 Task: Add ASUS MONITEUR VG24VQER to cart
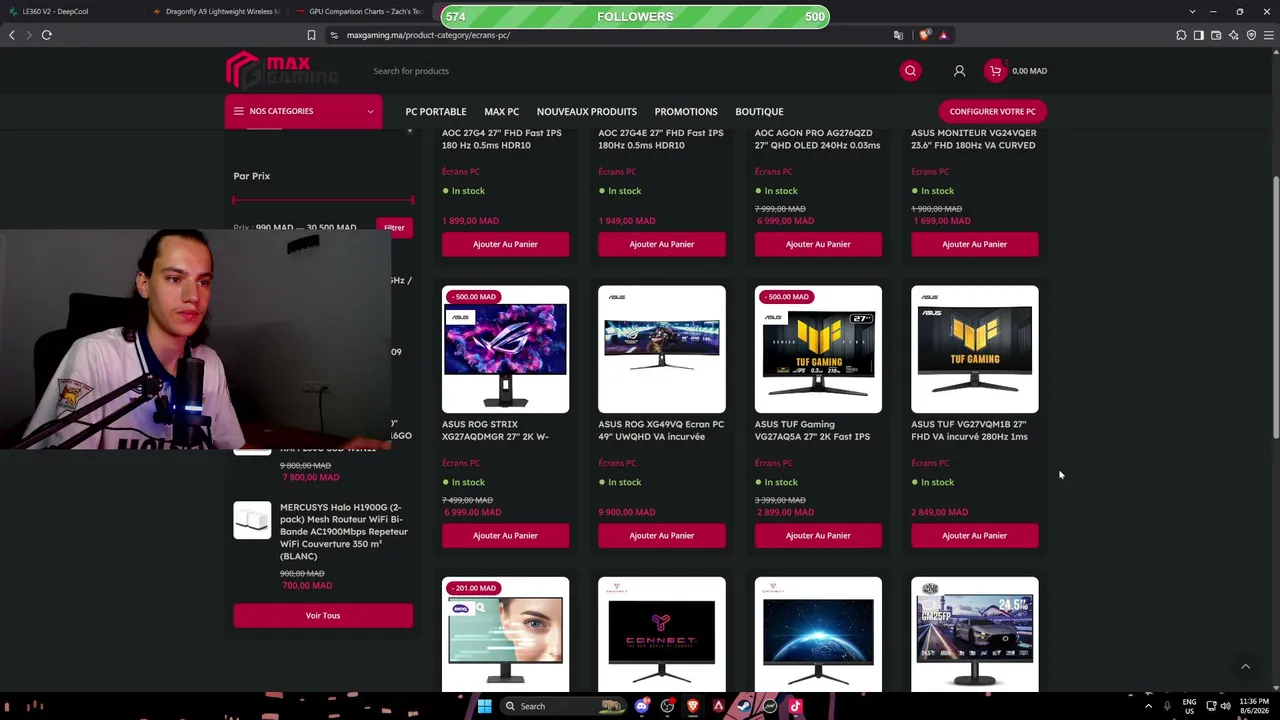(x=975, y=244)
